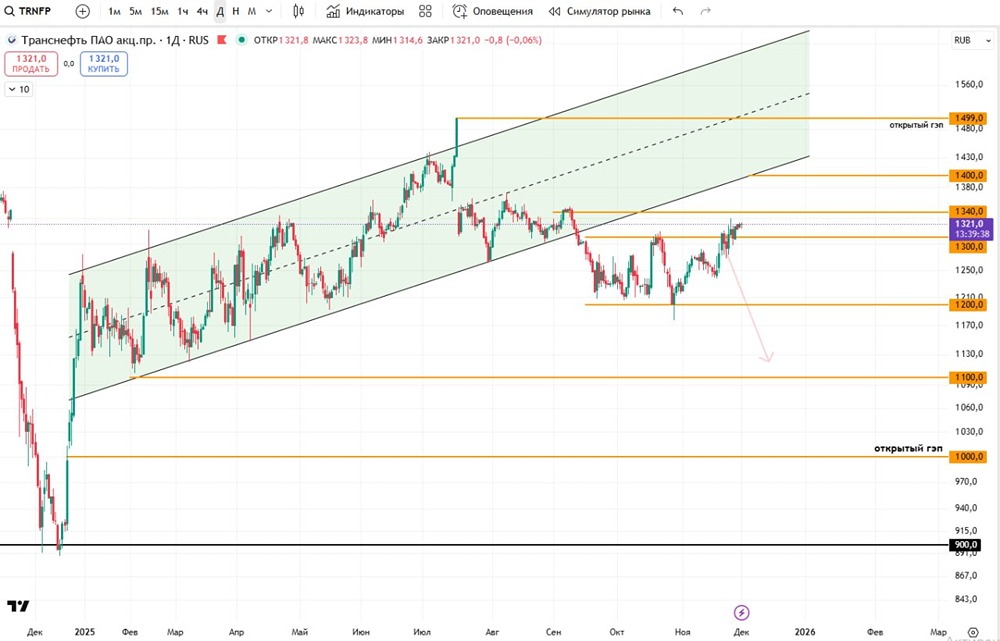The height and width of the screenshot is (641, 1000).
Task: Click the purple lightning event marker
Action: tap(742, 613)
